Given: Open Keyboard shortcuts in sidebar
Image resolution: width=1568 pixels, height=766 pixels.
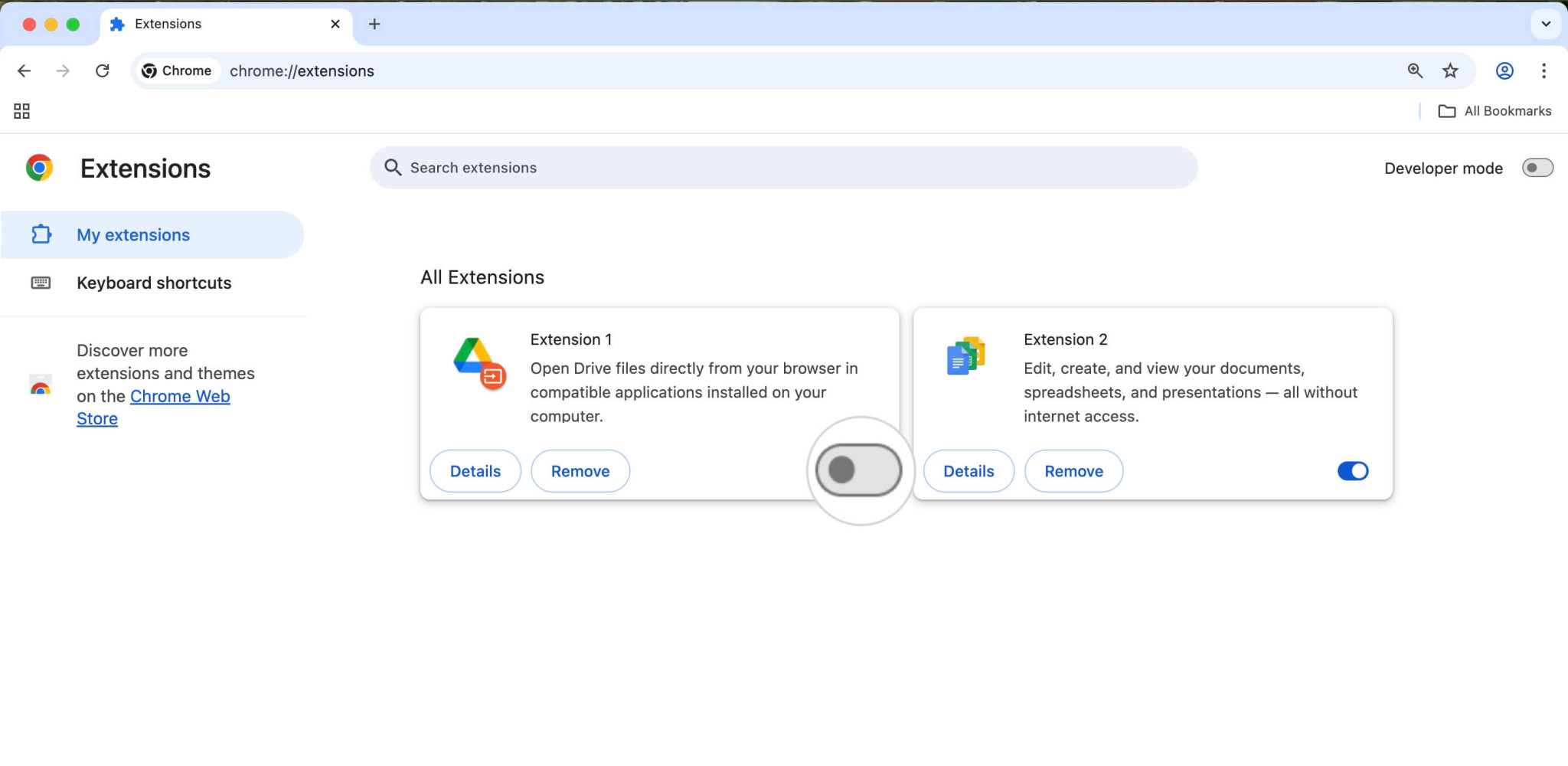Looking at the screenshot, I should [152, 283].
